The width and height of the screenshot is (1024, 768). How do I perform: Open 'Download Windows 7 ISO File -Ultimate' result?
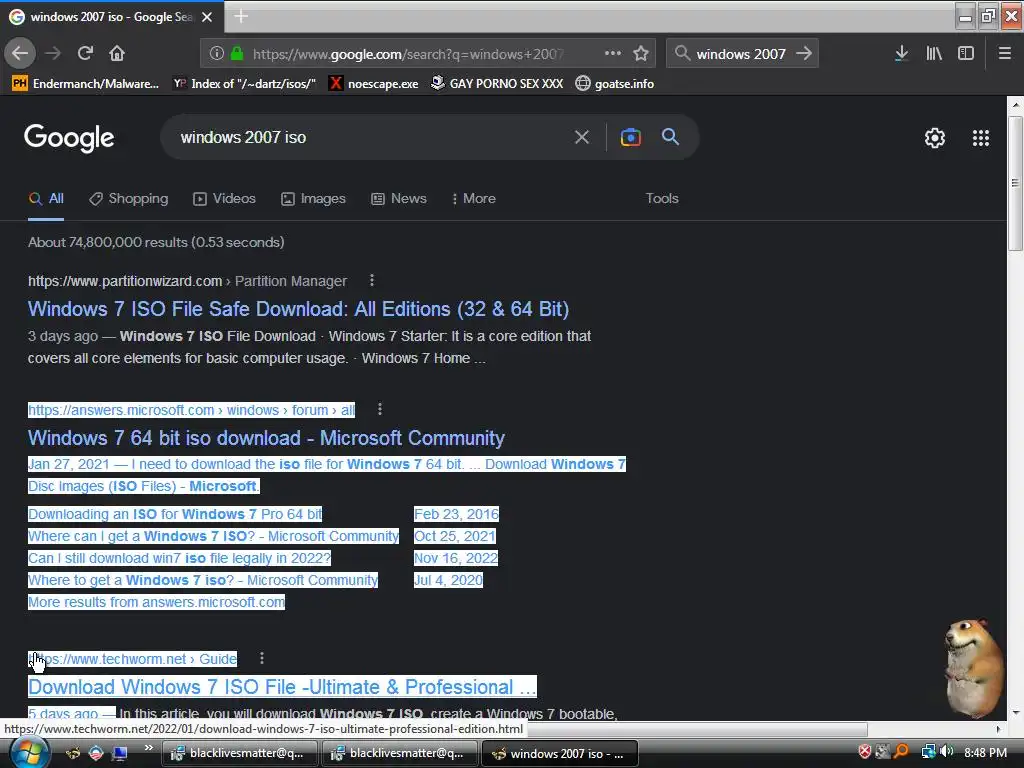pyautogui.click(x=282, y=687)
